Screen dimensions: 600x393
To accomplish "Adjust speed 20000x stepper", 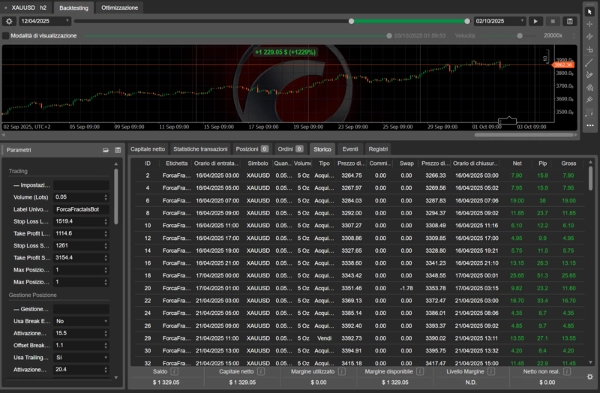I will tap(574, 36).
